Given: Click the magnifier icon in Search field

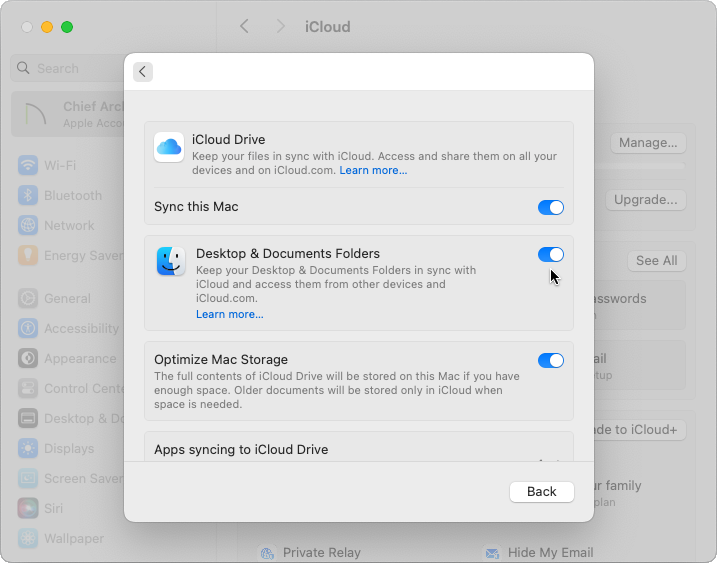Looking at the screenshot, I should 23,68.
